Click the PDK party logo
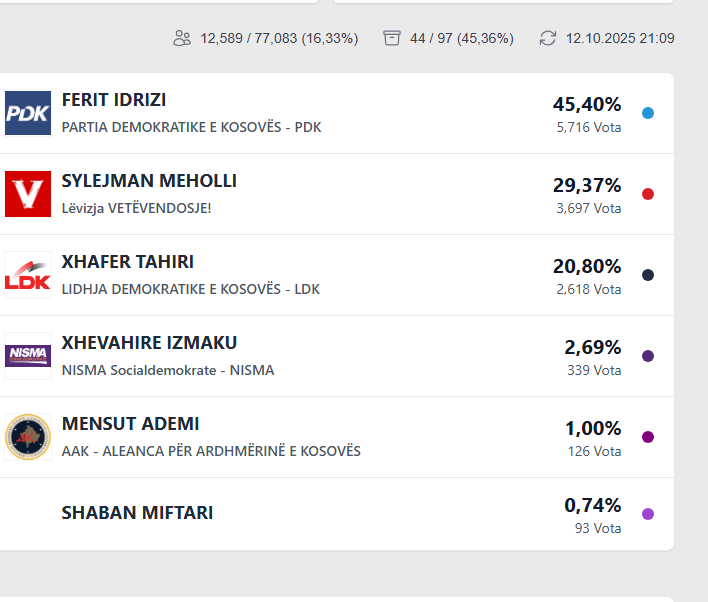Image resolution: width=708 pixels, height=602 pixels. [28, 113]
